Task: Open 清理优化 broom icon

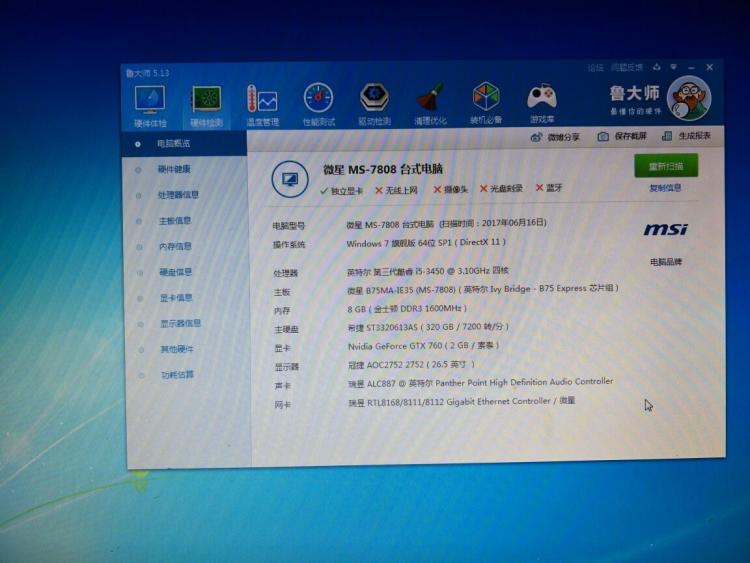Action: pyautogui.click(x=430, y=103)
